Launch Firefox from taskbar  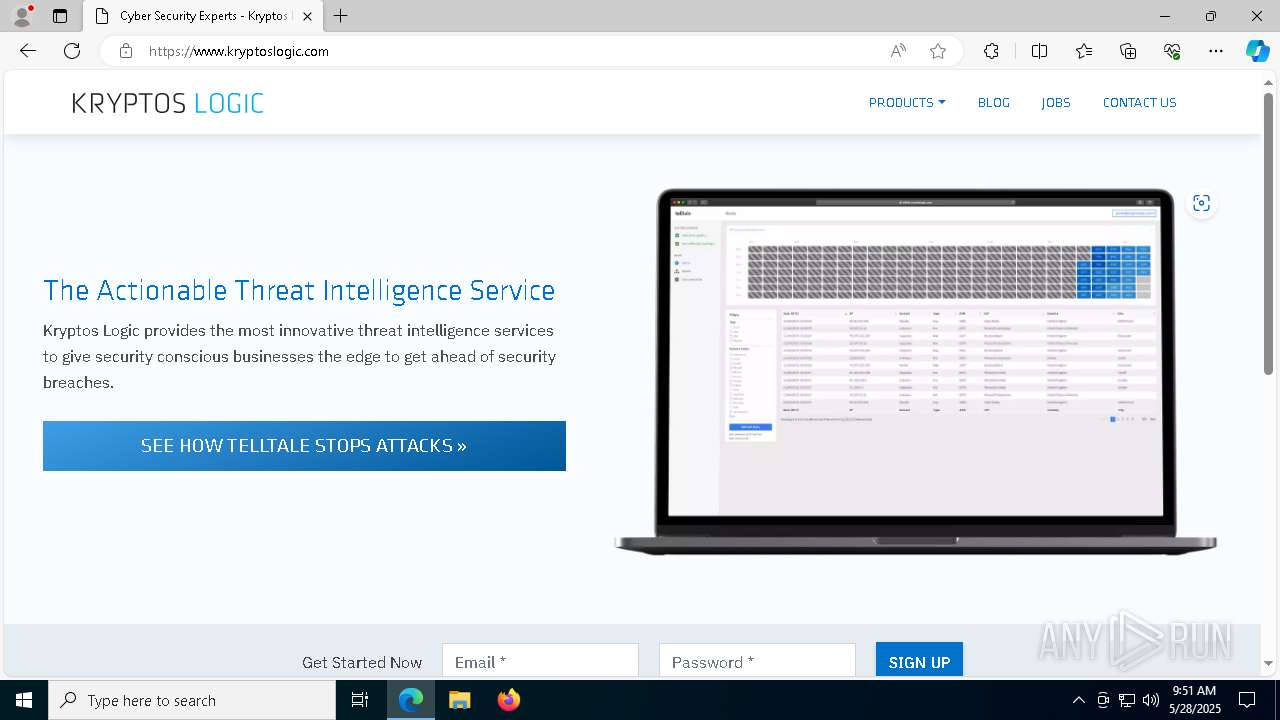[508, 700]
